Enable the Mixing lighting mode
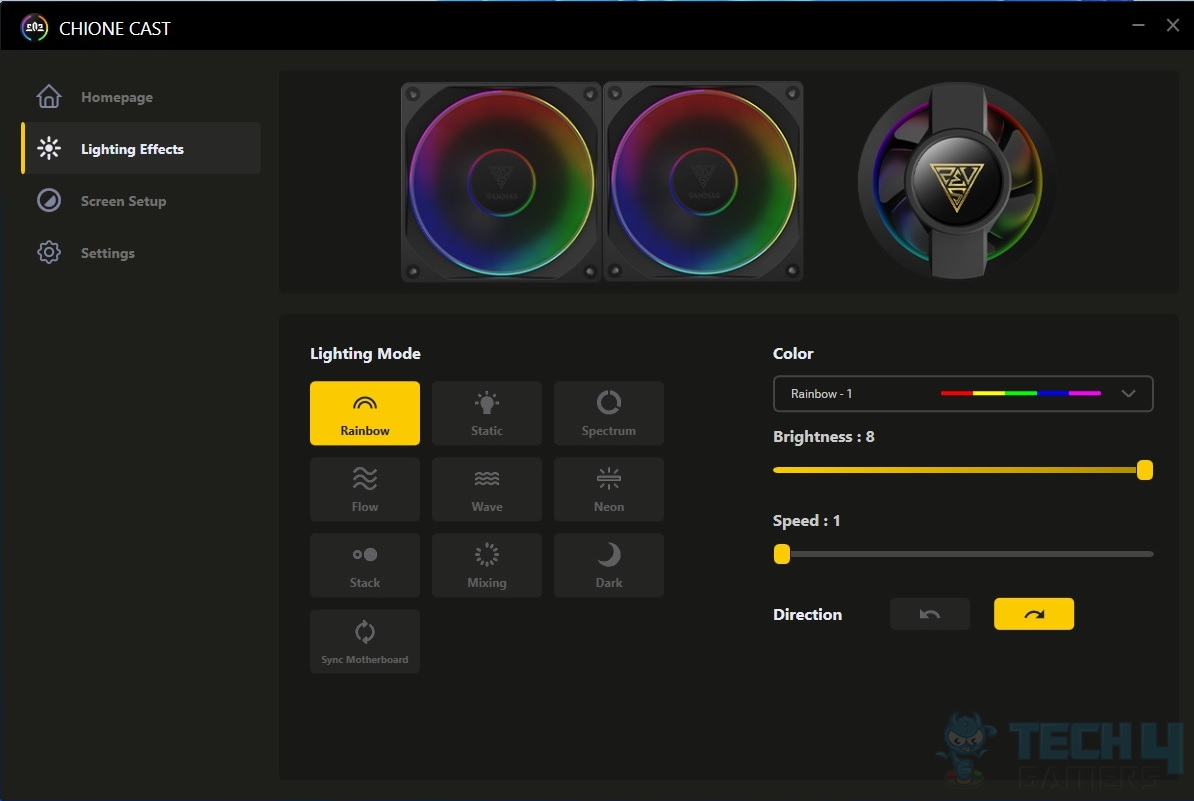 487,566
